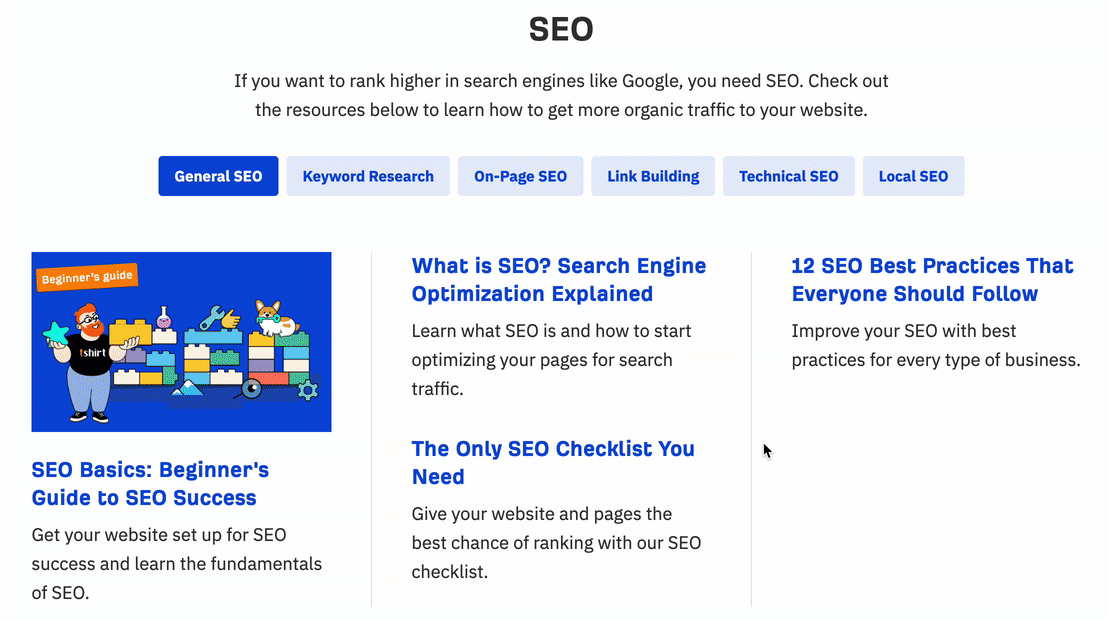This screenshot has width=1108, height=620.
Task: Click the What is SEO article title
Action: pos(558,280)
